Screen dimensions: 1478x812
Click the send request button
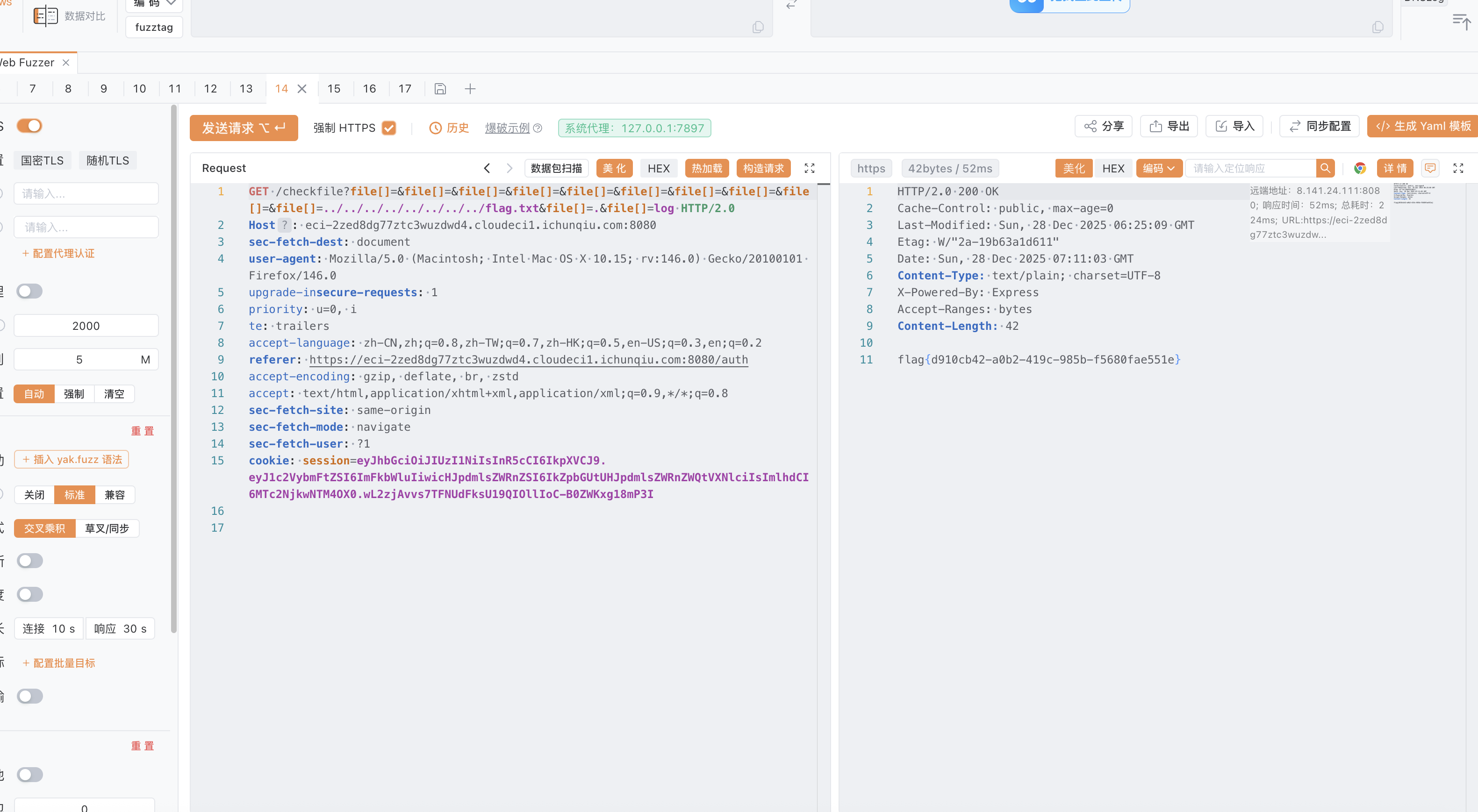pyautogui.click(x=243, y=128)
